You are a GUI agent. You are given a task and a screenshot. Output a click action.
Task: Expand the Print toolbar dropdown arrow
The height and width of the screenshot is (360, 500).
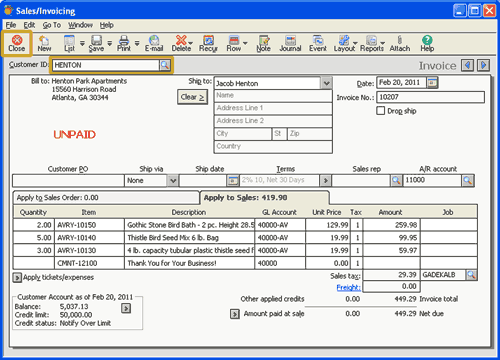137,43
